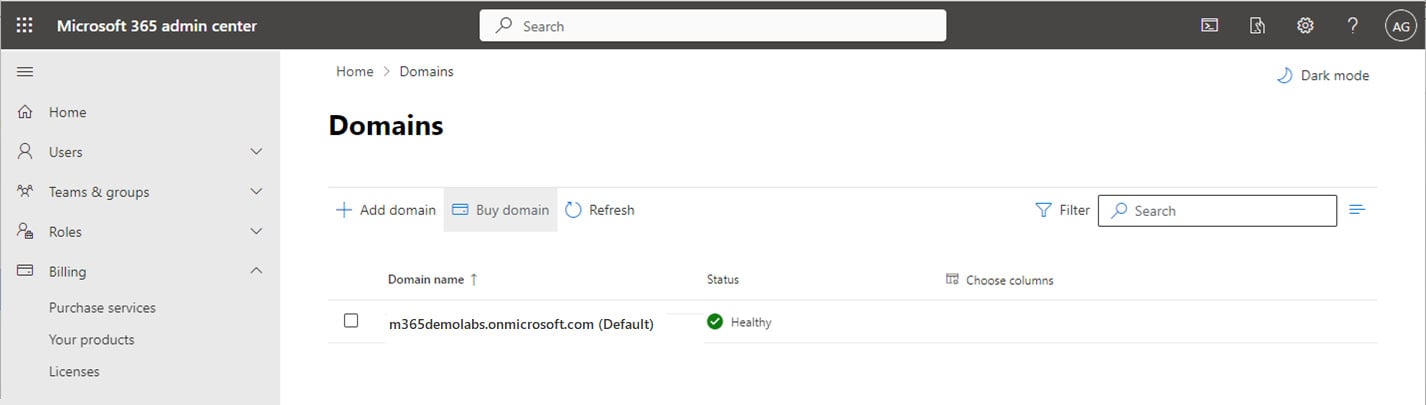The width and height of the screenshot is (1426, 405).
Task: Toggle Dark mode
Action: (1322, 75)
